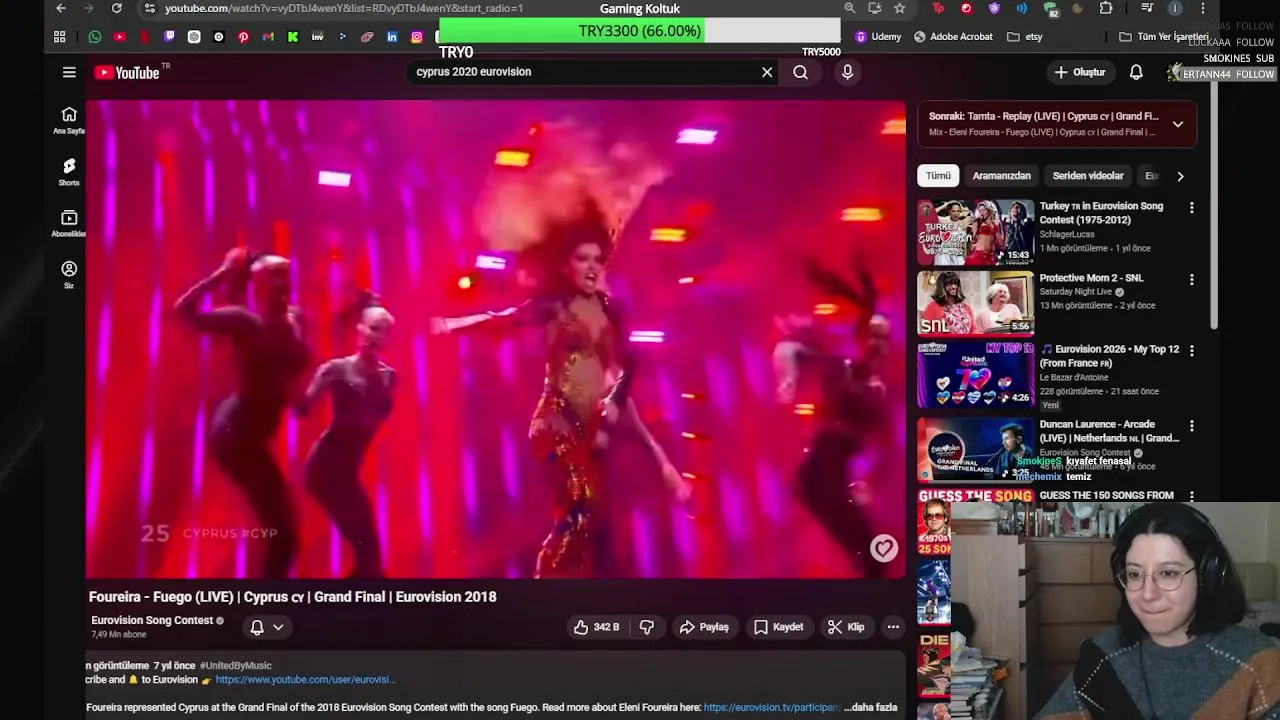Open the Gmail bookmark
1280x720 pixels.
268,37
